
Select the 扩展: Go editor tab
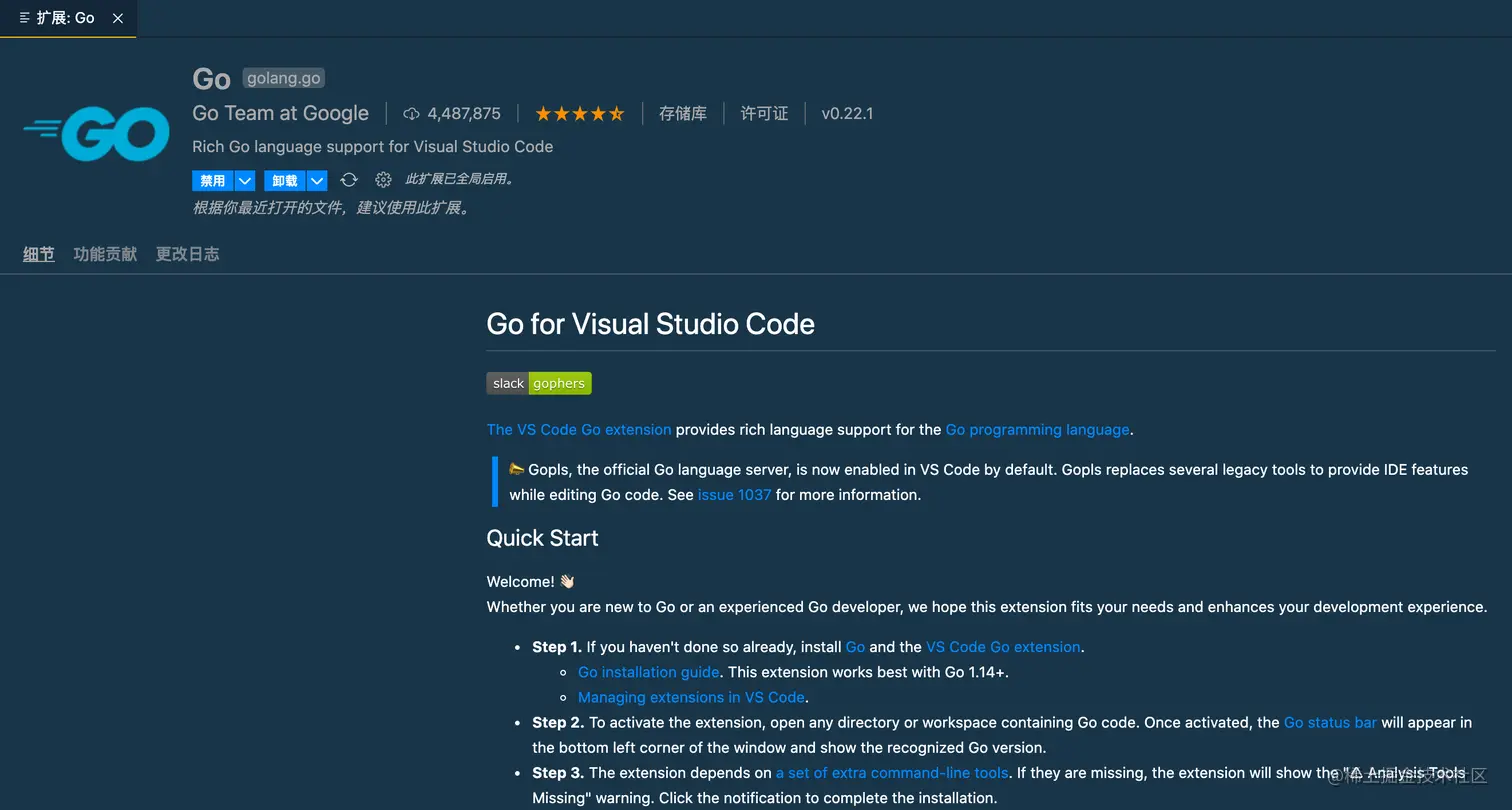pyautogui.click(x=68, y=18)
